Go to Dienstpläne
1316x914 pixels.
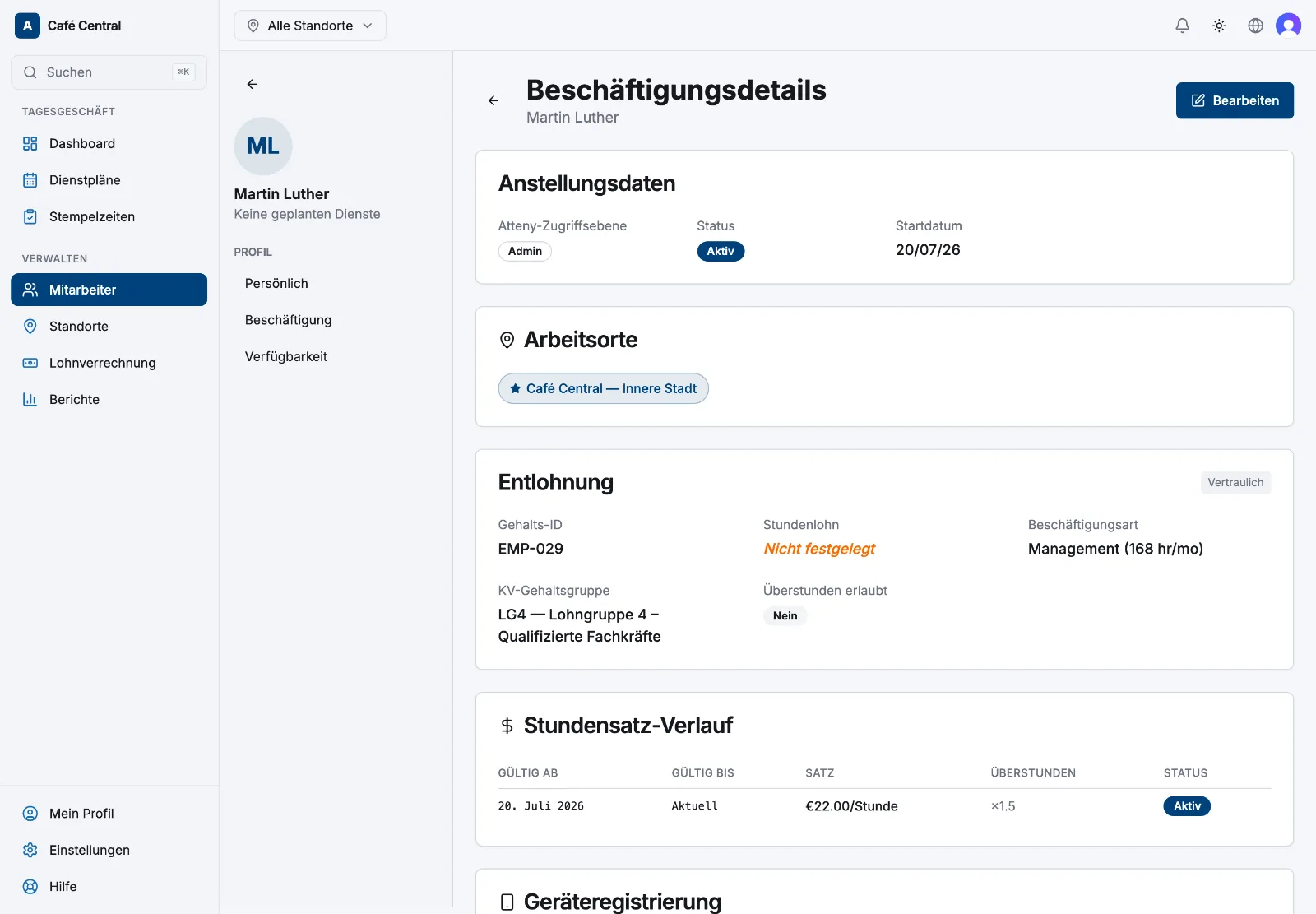(109, 180)
